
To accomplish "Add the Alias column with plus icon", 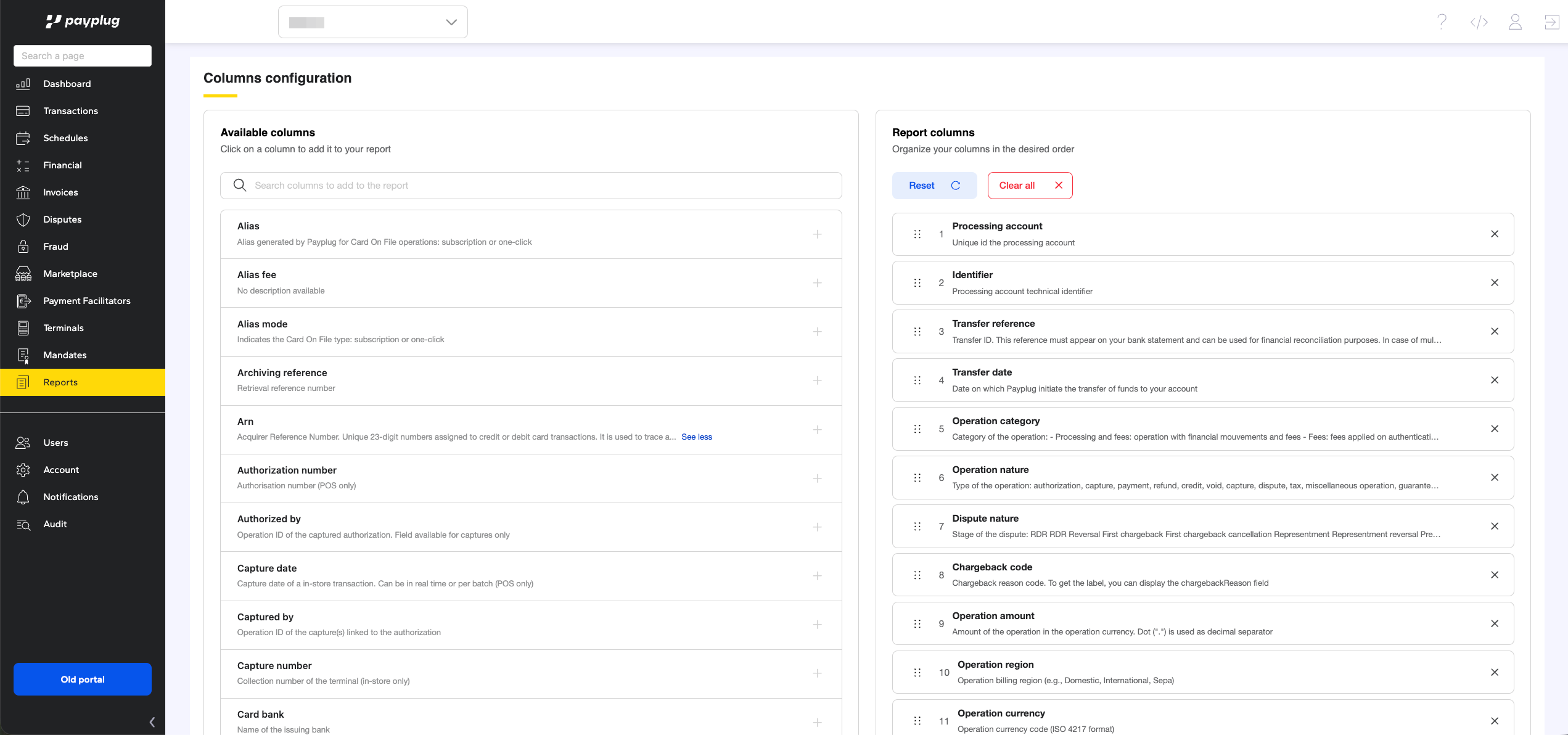I will point(817,234).
